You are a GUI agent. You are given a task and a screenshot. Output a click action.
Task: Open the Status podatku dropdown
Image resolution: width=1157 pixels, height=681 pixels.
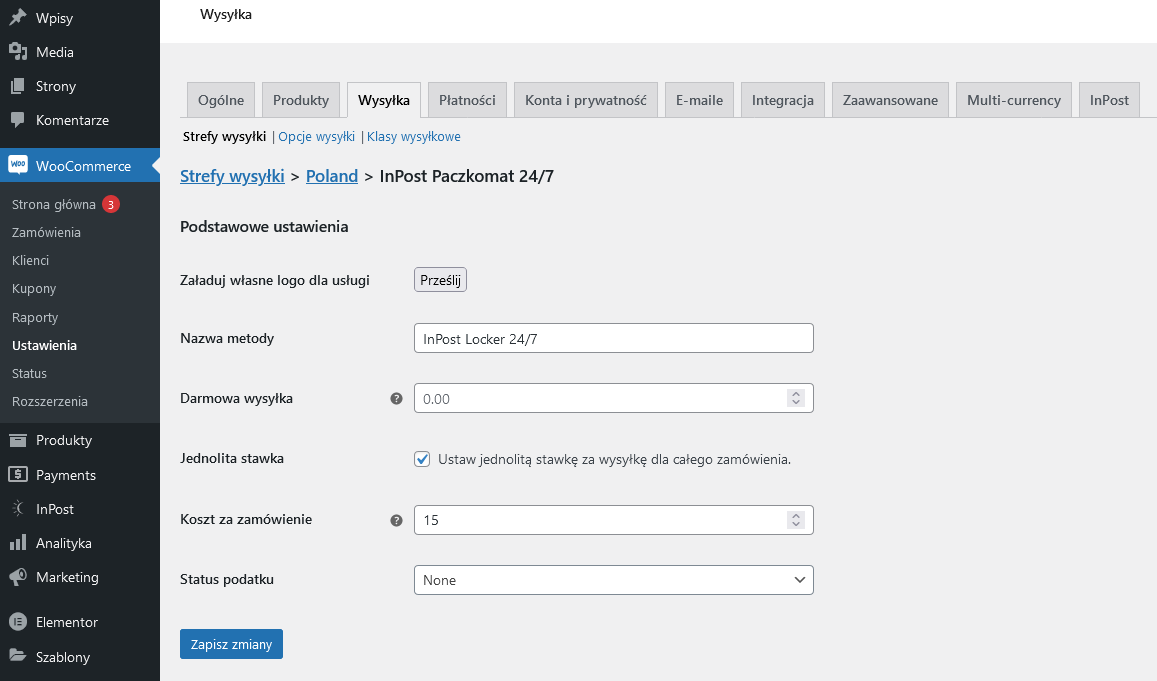pos(613,580)
